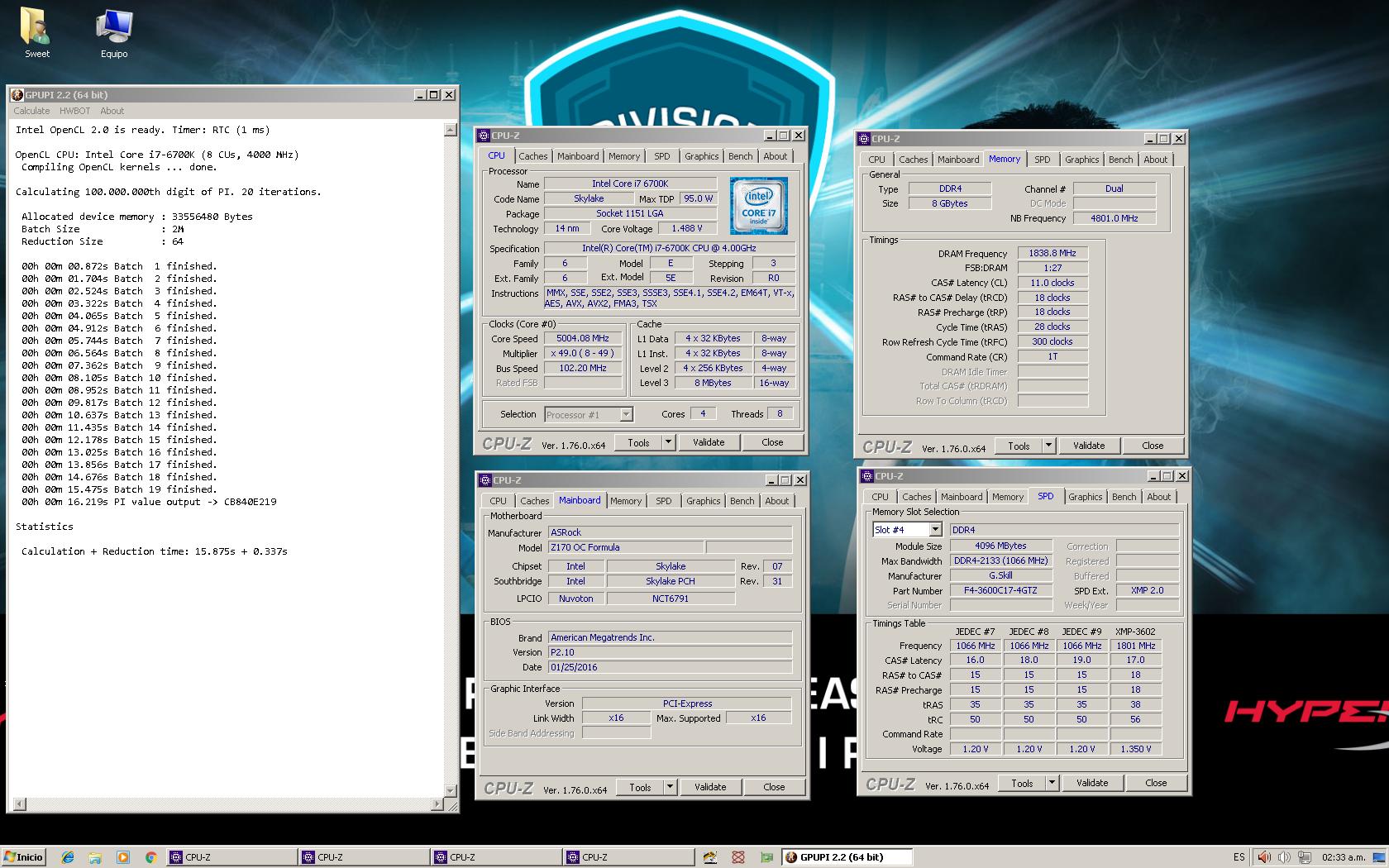The width and height of the screenshot is (1389, 868).
Task: Expand Tools dropdown arrow in CPU-Z Memory window
Action: (x=1048, y=446)
